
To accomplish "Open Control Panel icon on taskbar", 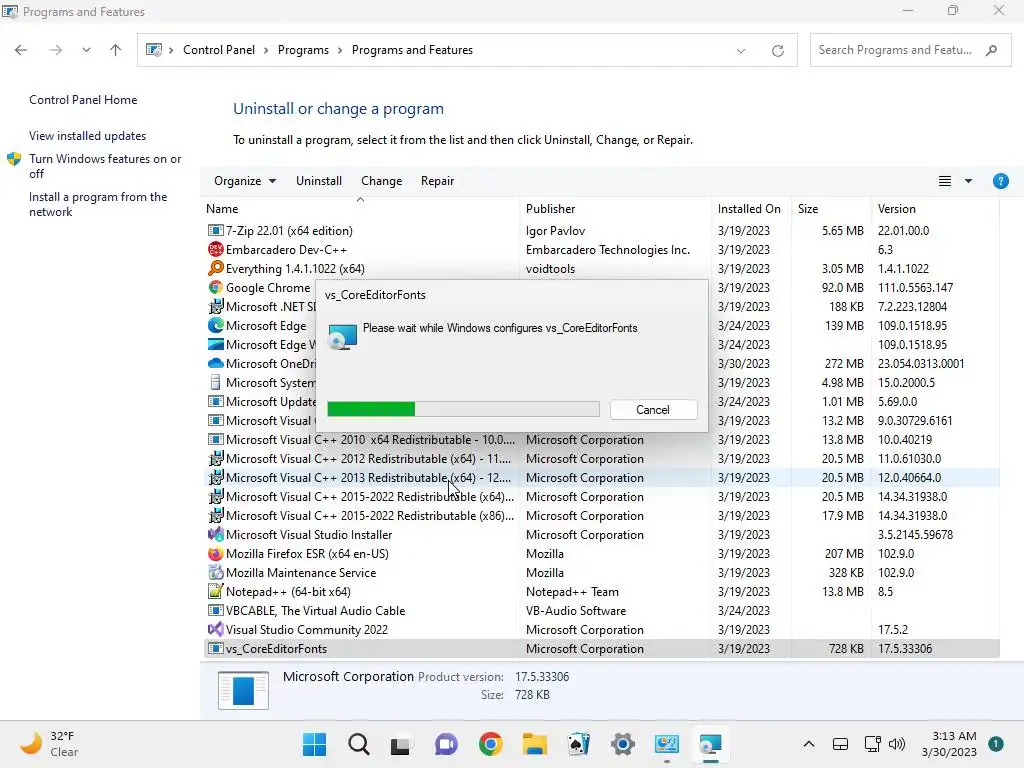I will (667, 744).
